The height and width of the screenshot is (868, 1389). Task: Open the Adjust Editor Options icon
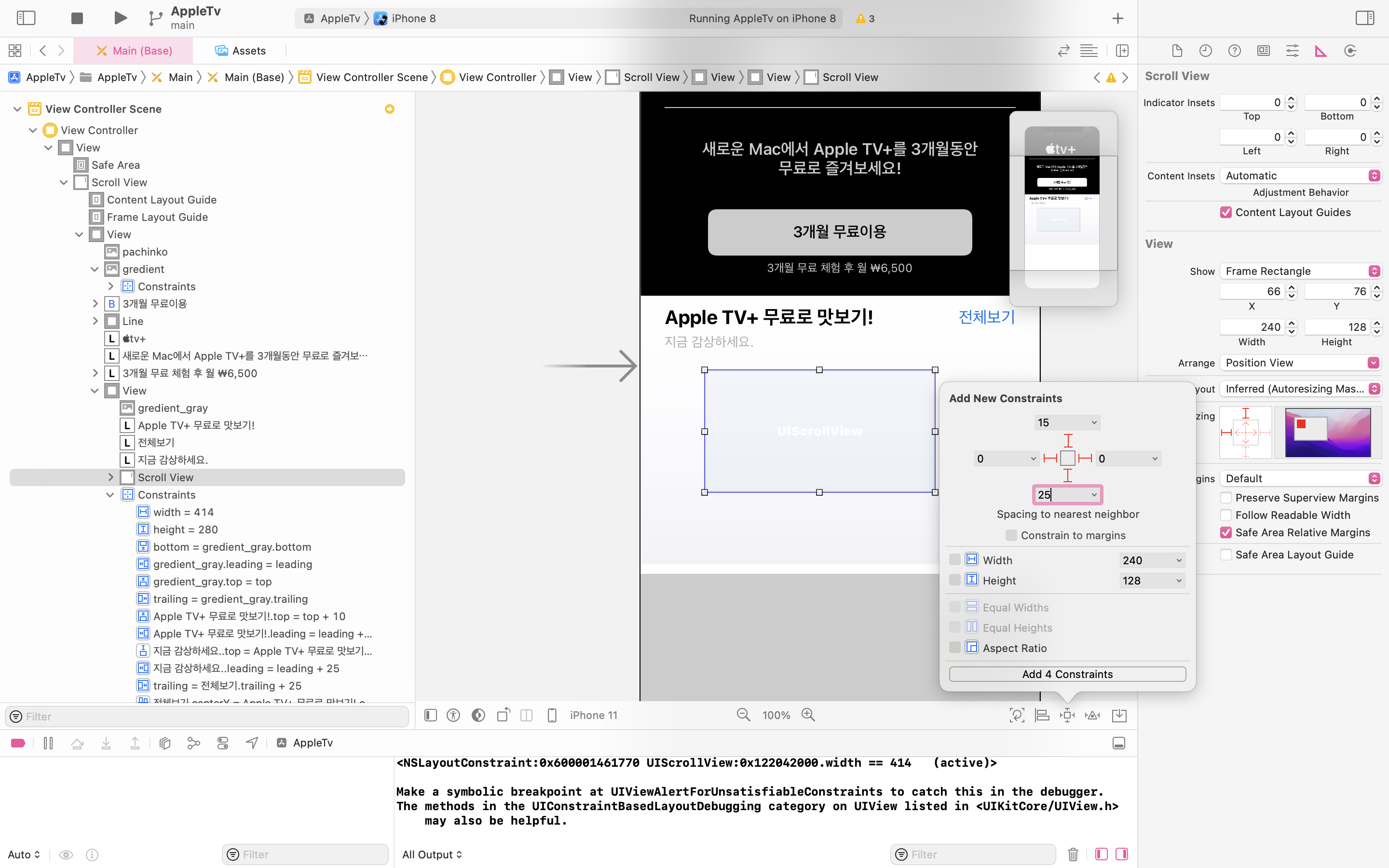click(x=1088, y=51)
